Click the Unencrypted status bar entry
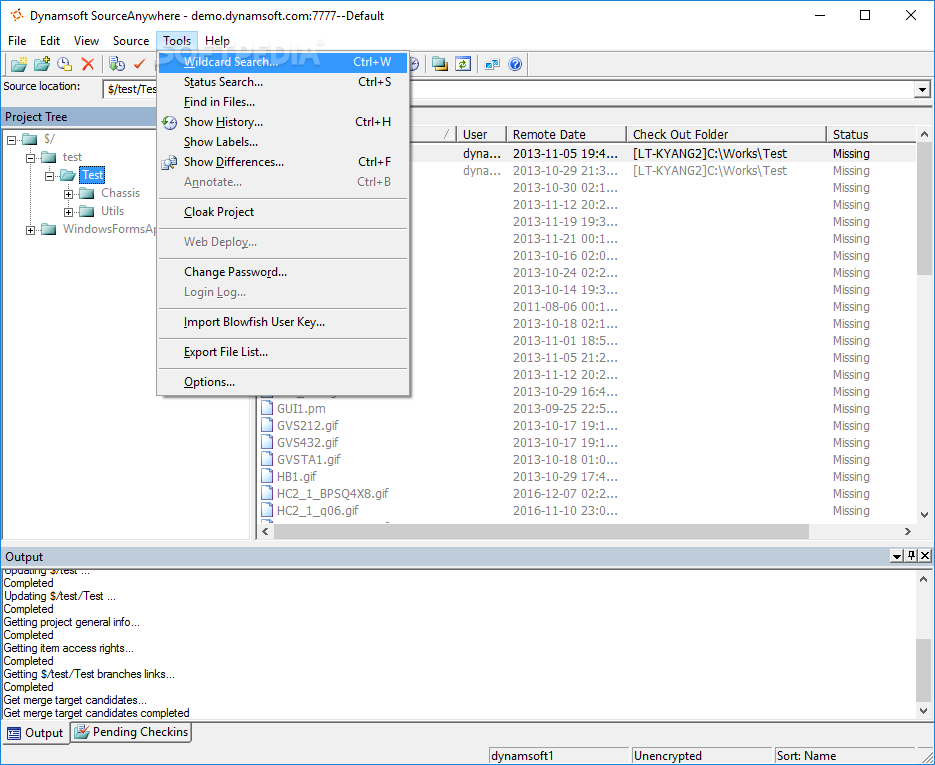 (701, 756)
